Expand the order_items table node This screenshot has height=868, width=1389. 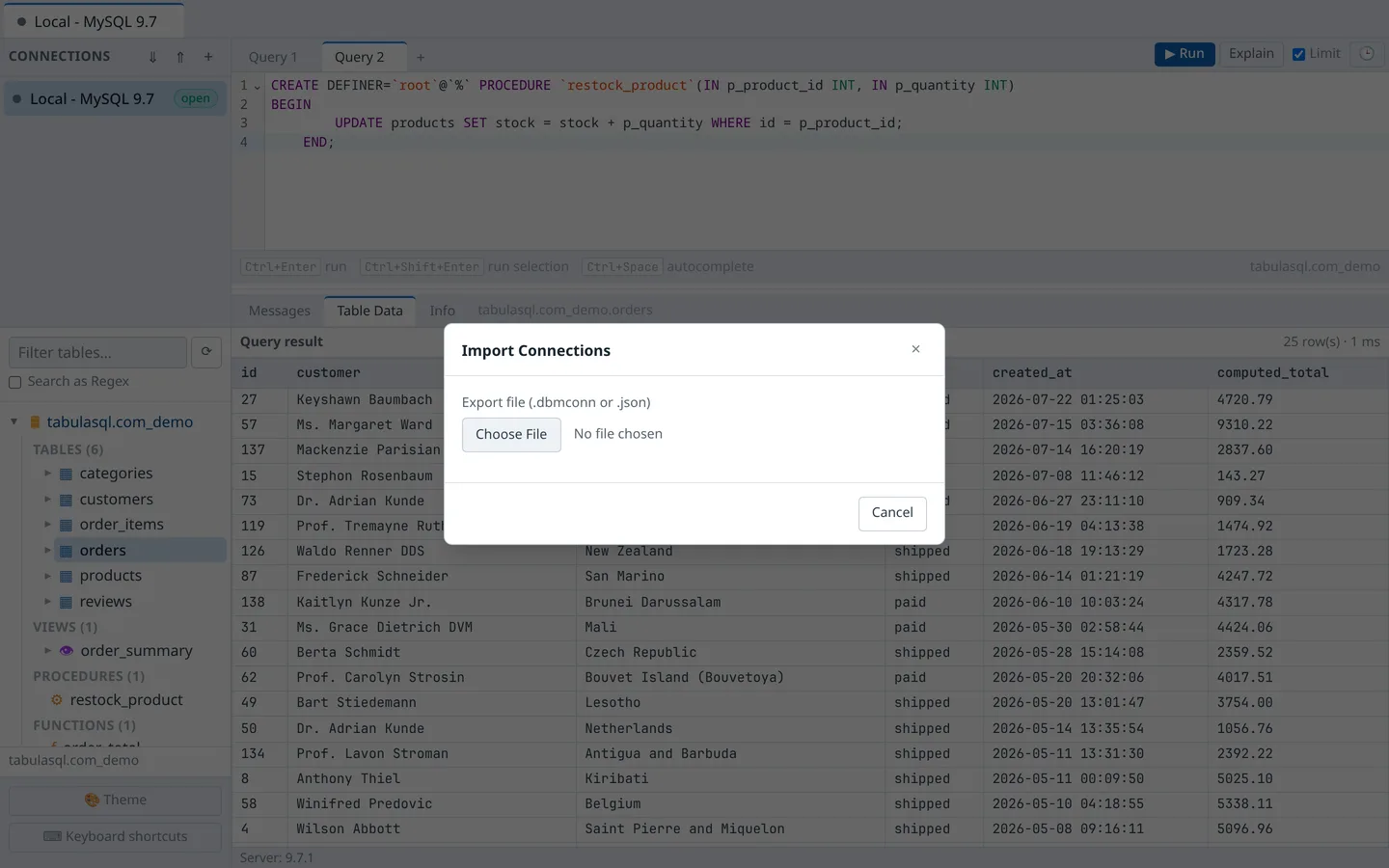tap(48, 525)
